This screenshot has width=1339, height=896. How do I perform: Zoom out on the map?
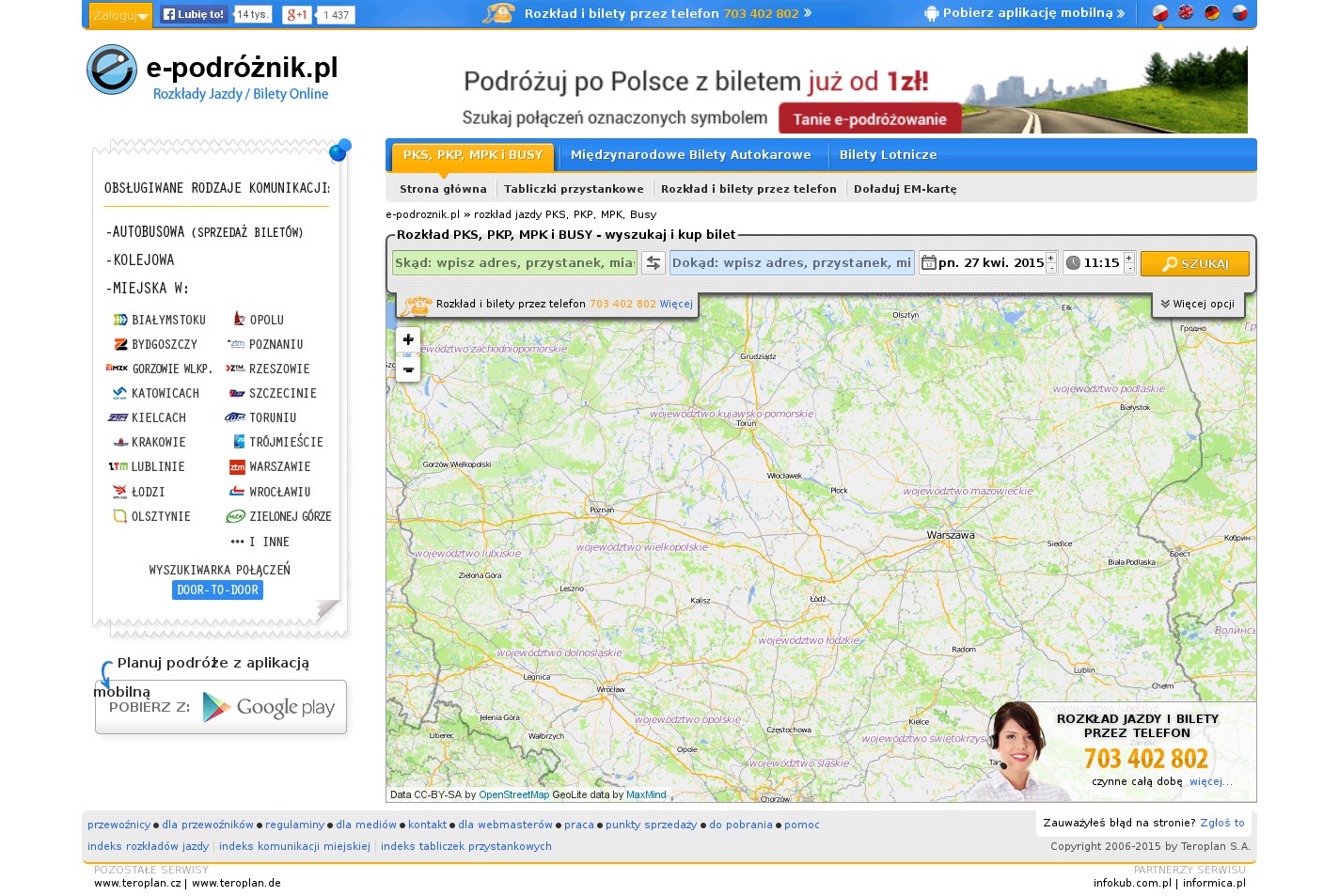(x=408, y=369)
